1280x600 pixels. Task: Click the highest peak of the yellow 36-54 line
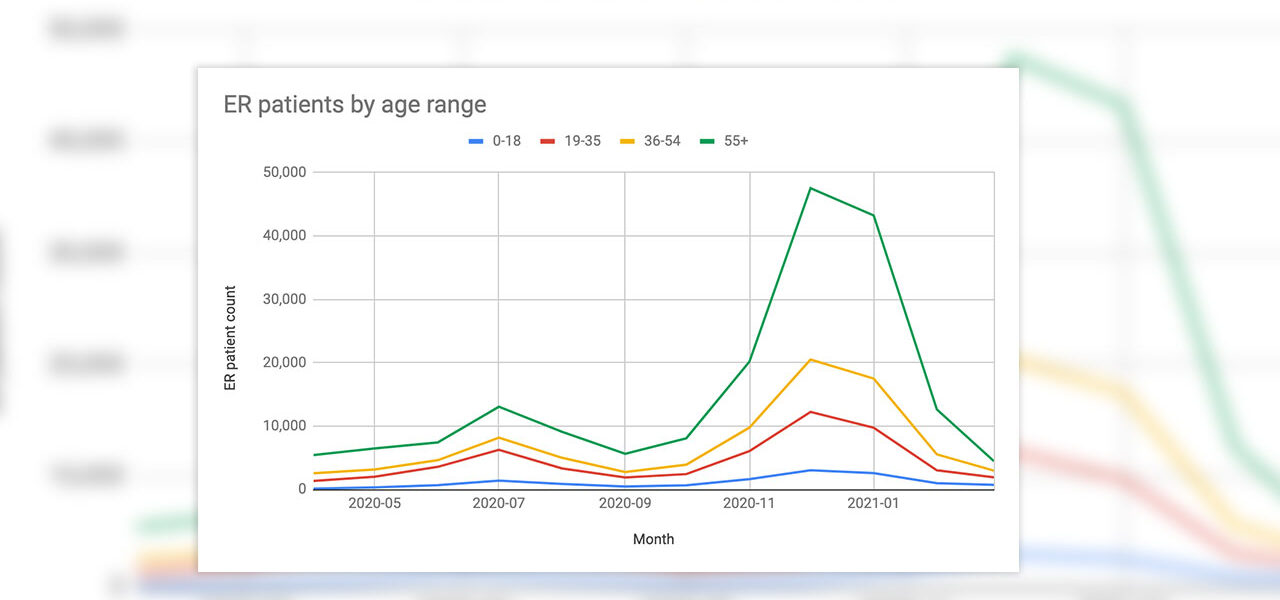point(811,359)
